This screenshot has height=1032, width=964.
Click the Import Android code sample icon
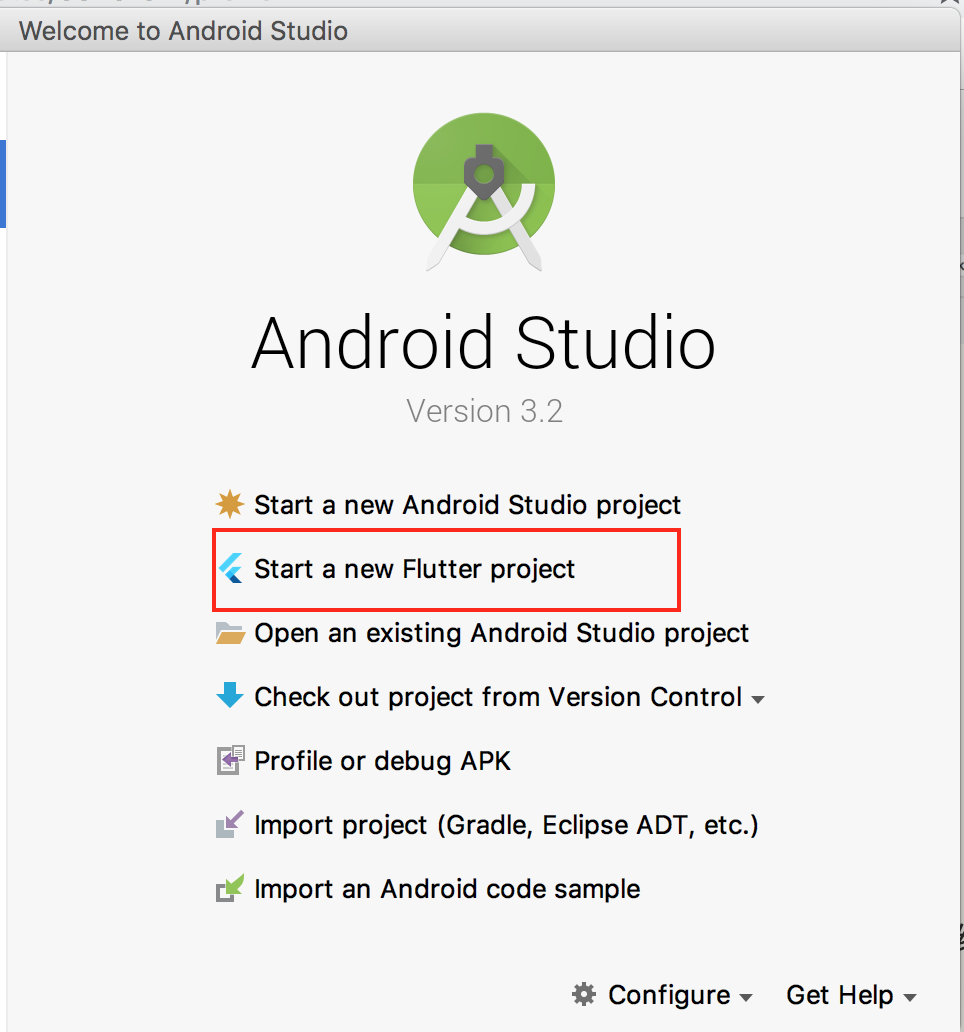coord(230,889)
